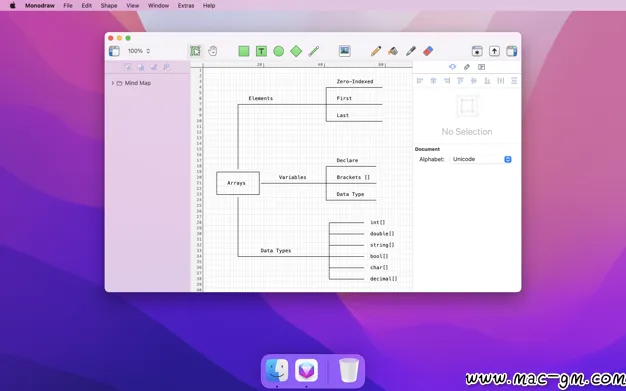Select the Hand pan tool
This screenshot has height=391, width=626.
click(x=212, y=51)
